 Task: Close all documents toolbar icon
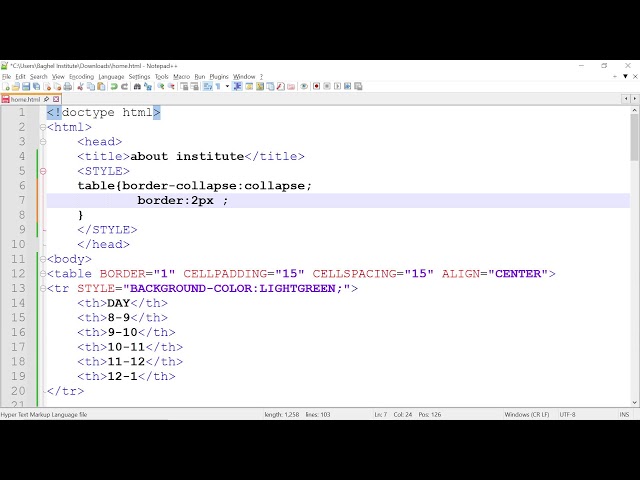point(58,86)
